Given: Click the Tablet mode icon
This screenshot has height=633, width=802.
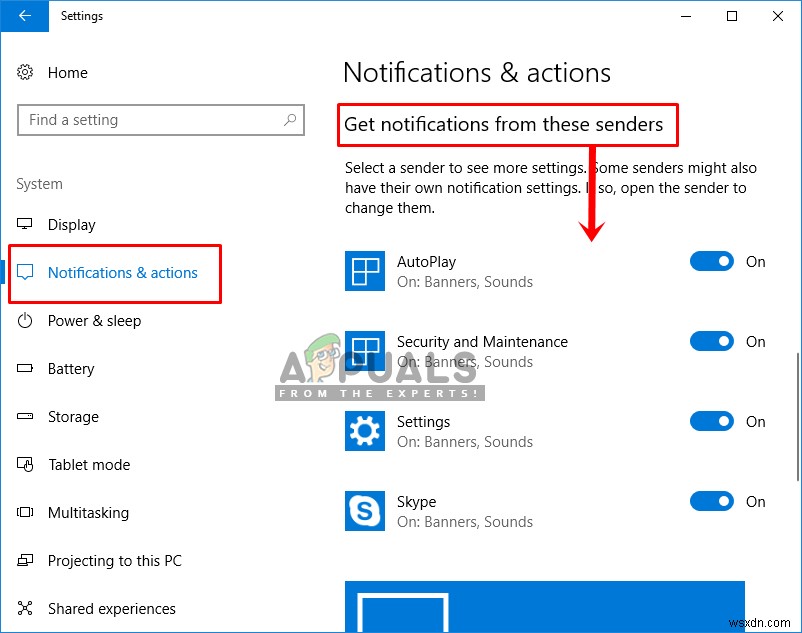Looking at the screenshot, I should point(25,464).
